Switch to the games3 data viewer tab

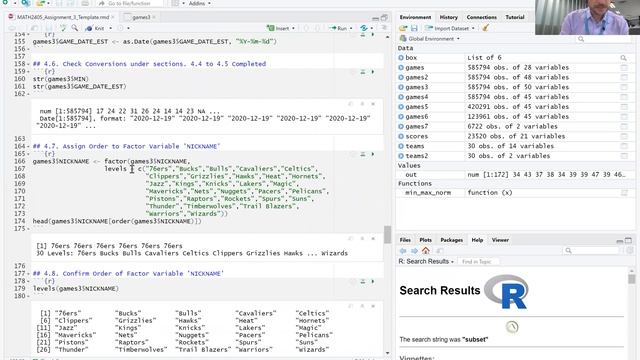[141, 17]
